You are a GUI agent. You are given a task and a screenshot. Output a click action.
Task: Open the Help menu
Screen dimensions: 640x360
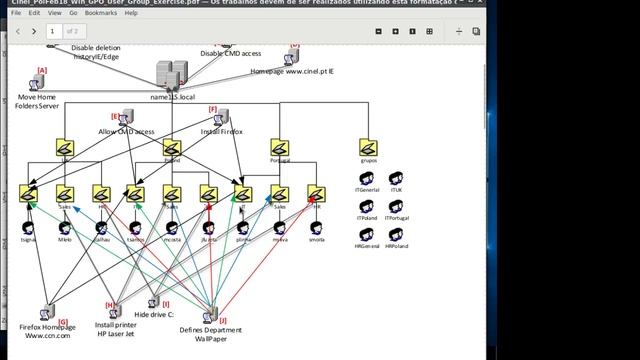(131, 13)
